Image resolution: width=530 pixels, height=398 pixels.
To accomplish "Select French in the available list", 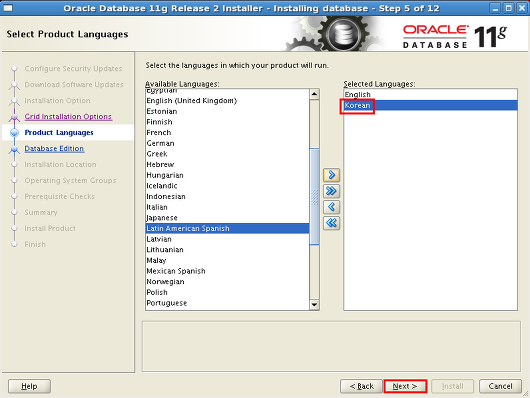I will [x=227, y=133].
